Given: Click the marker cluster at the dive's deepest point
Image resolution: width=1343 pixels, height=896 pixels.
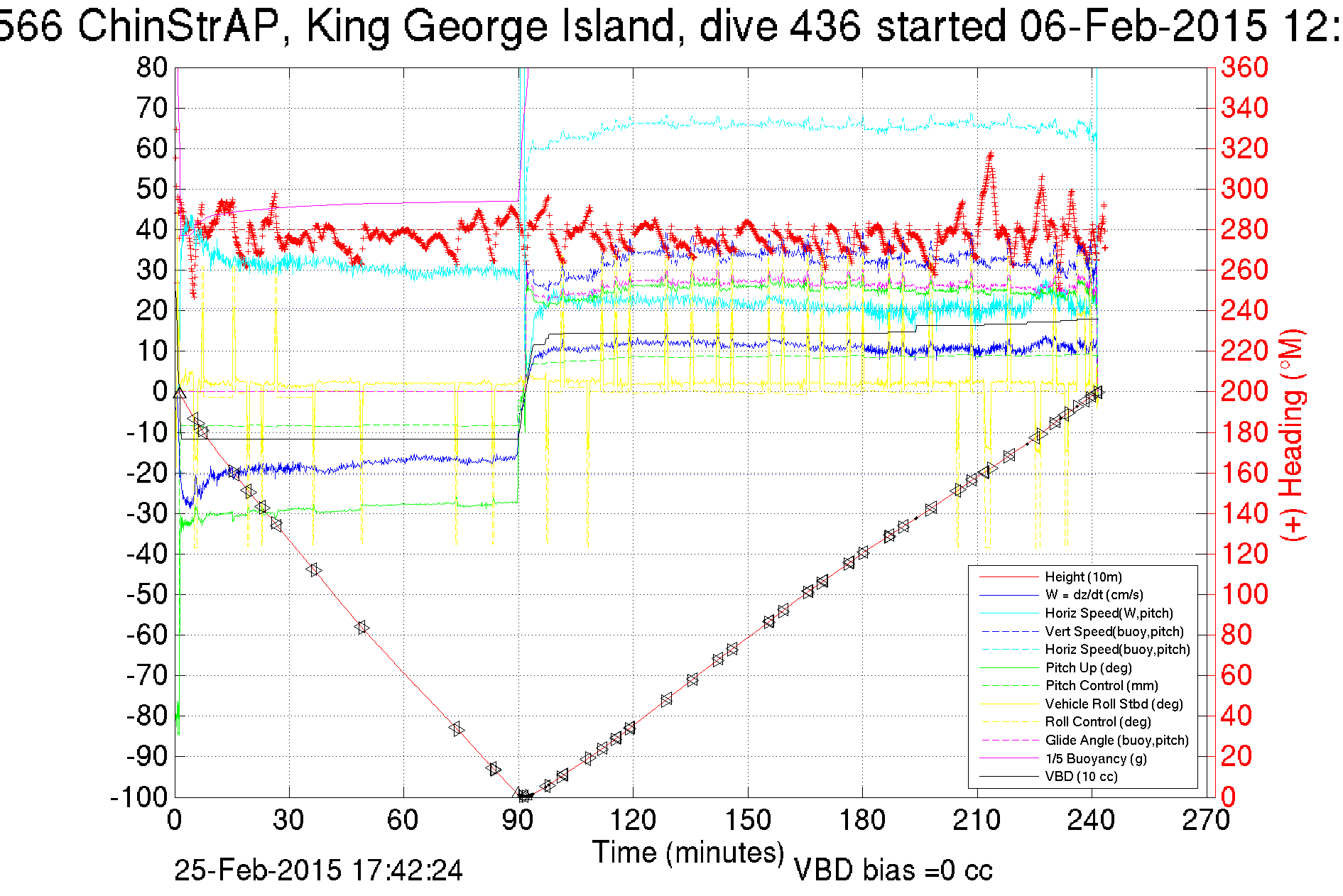Looking at the screenshot, I should pyautogui.click(x=523, y=795).
